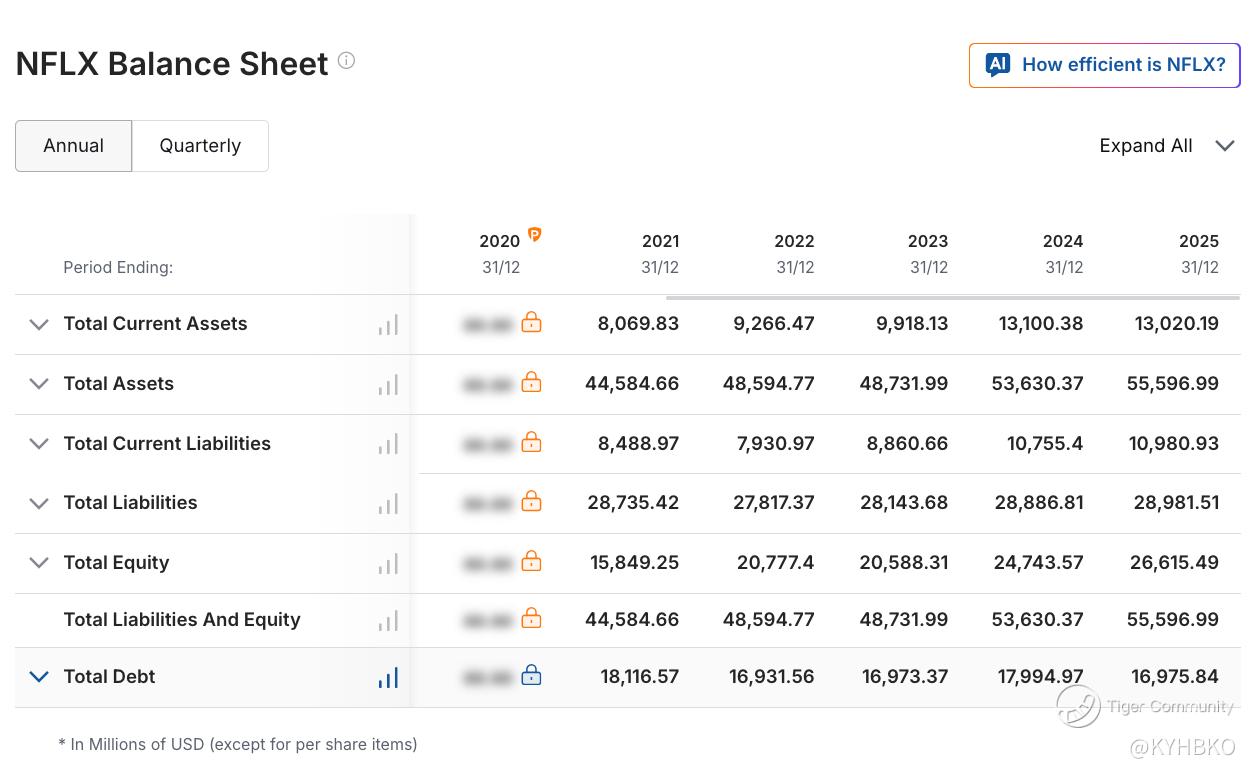
Task: Click the Tiger Community watermark logo
Action: coord(1078,706)
